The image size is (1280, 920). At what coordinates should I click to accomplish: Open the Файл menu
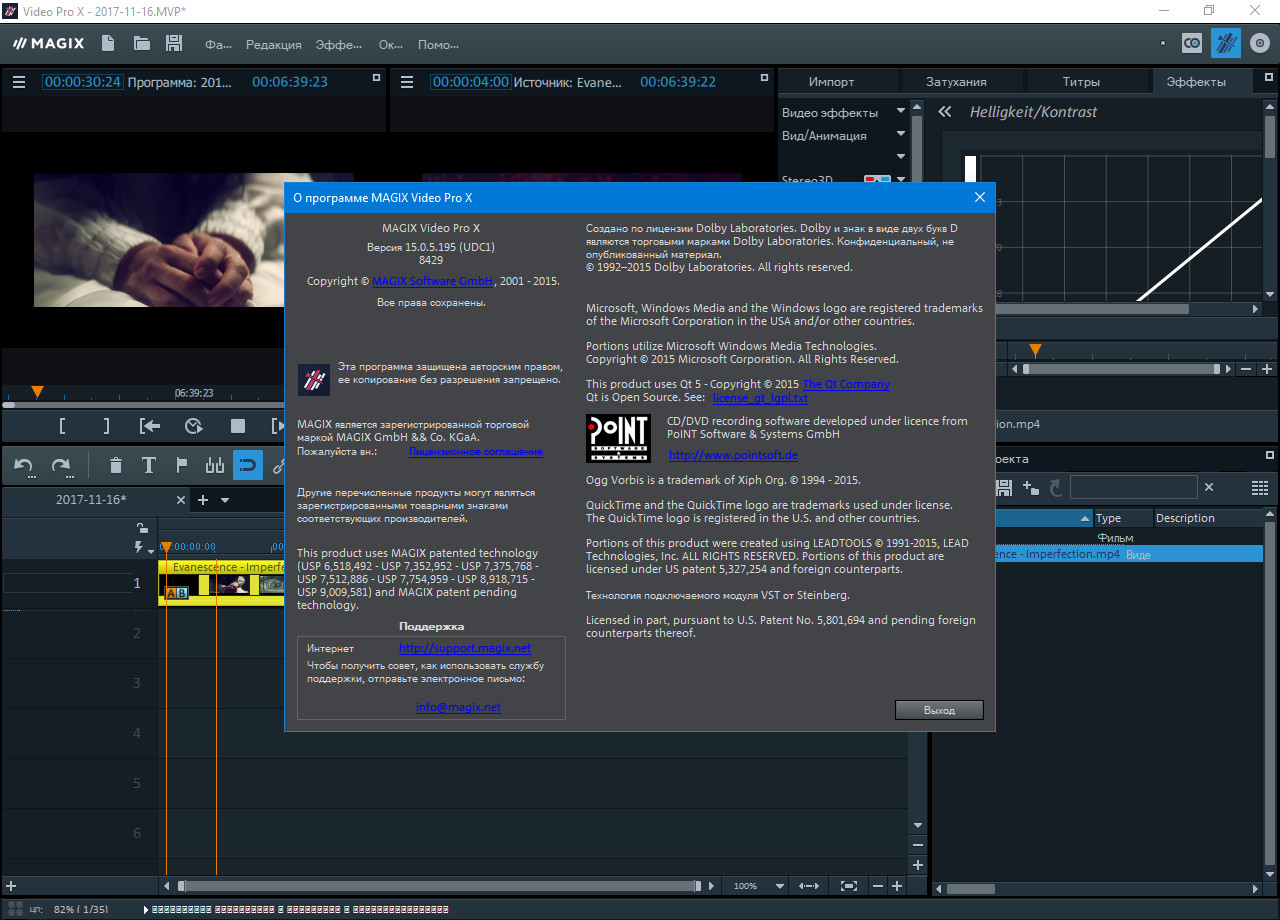pos(218,44)
